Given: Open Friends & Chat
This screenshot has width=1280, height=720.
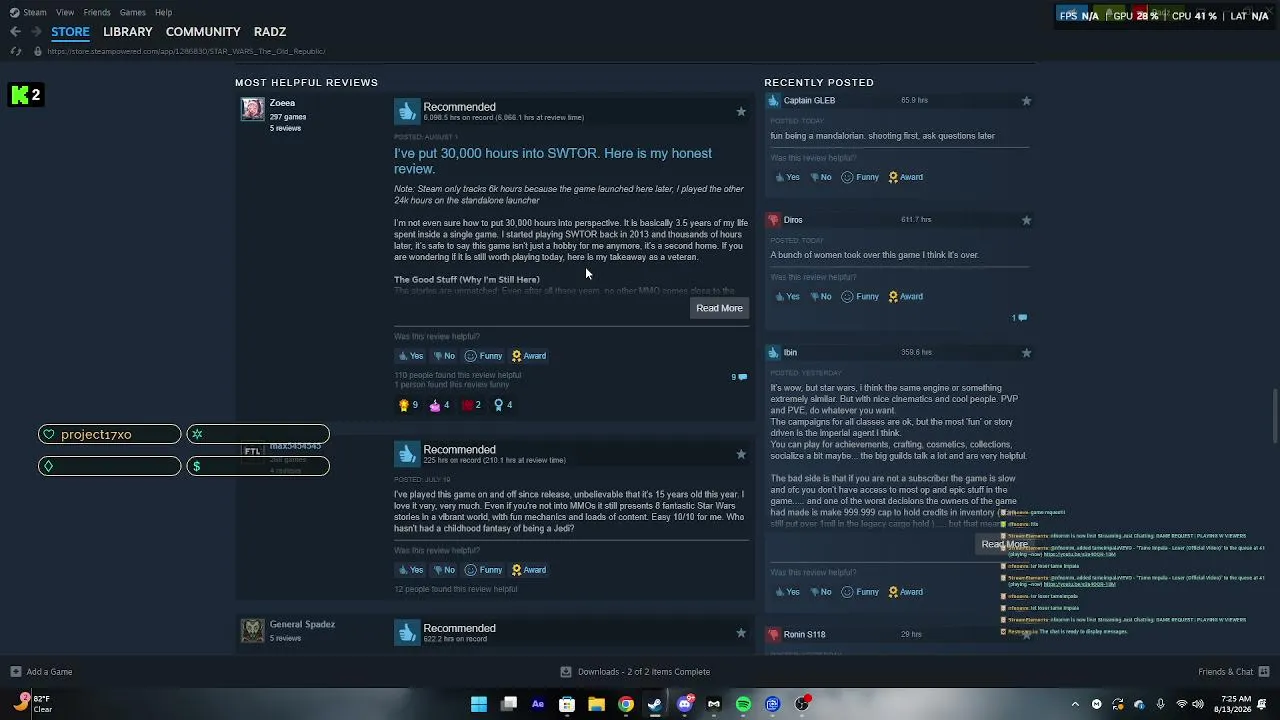Looking at the screenshot, I should click(1233, 672).
